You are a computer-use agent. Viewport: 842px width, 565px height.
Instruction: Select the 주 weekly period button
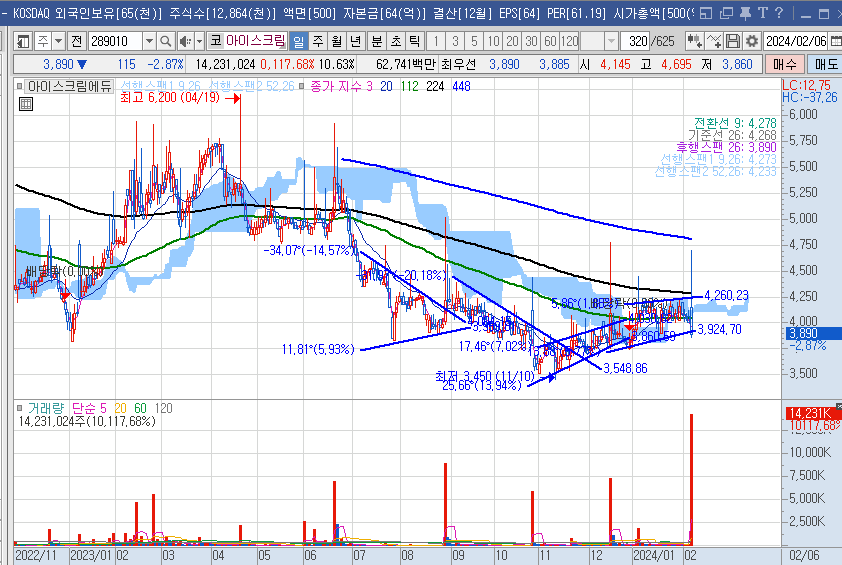click(x=318, y=41)
